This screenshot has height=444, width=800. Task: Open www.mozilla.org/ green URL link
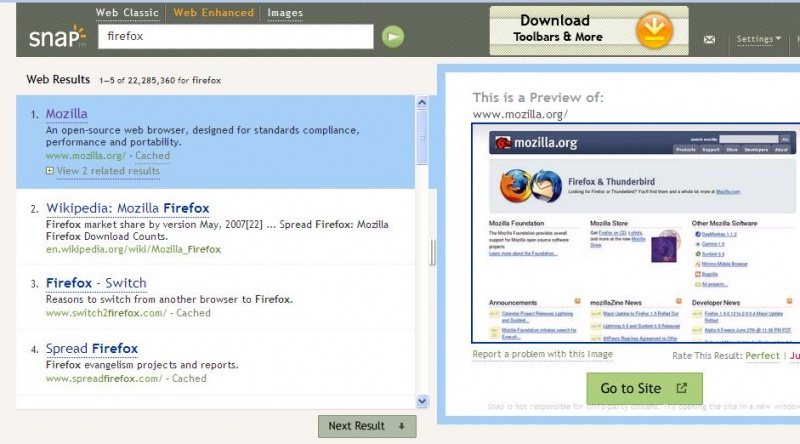85,156
